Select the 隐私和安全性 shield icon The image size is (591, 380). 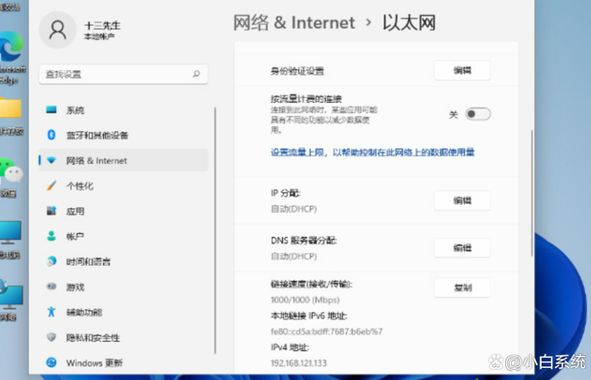point(51,337)
